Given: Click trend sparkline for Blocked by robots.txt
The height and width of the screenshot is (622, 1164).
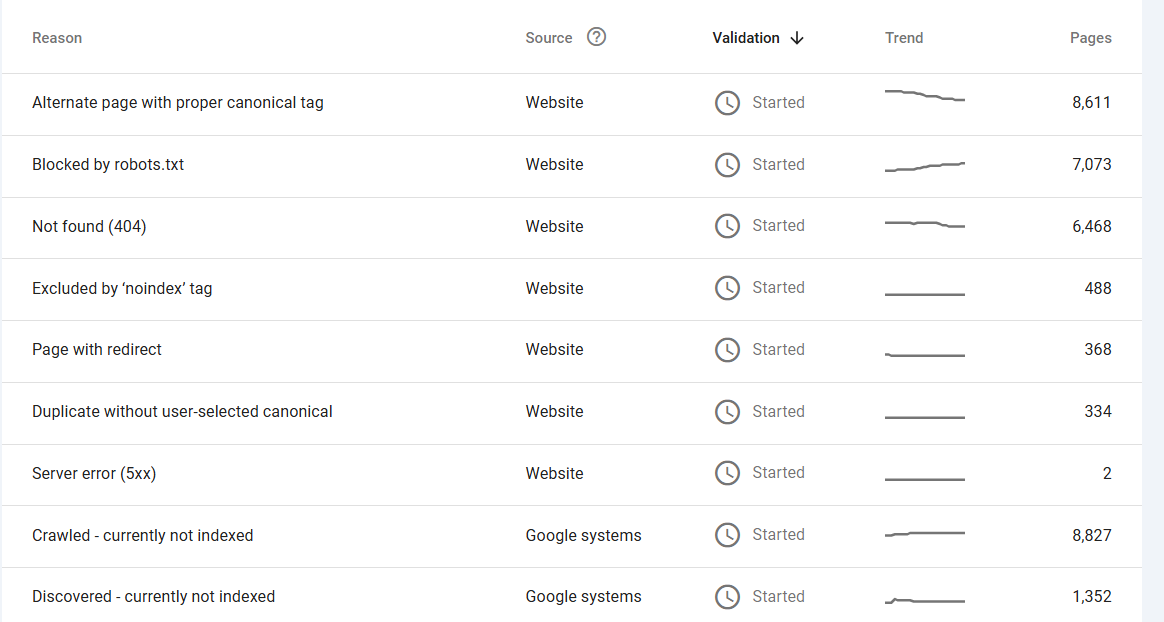Looking at the screenshot, I should point(925,167).
